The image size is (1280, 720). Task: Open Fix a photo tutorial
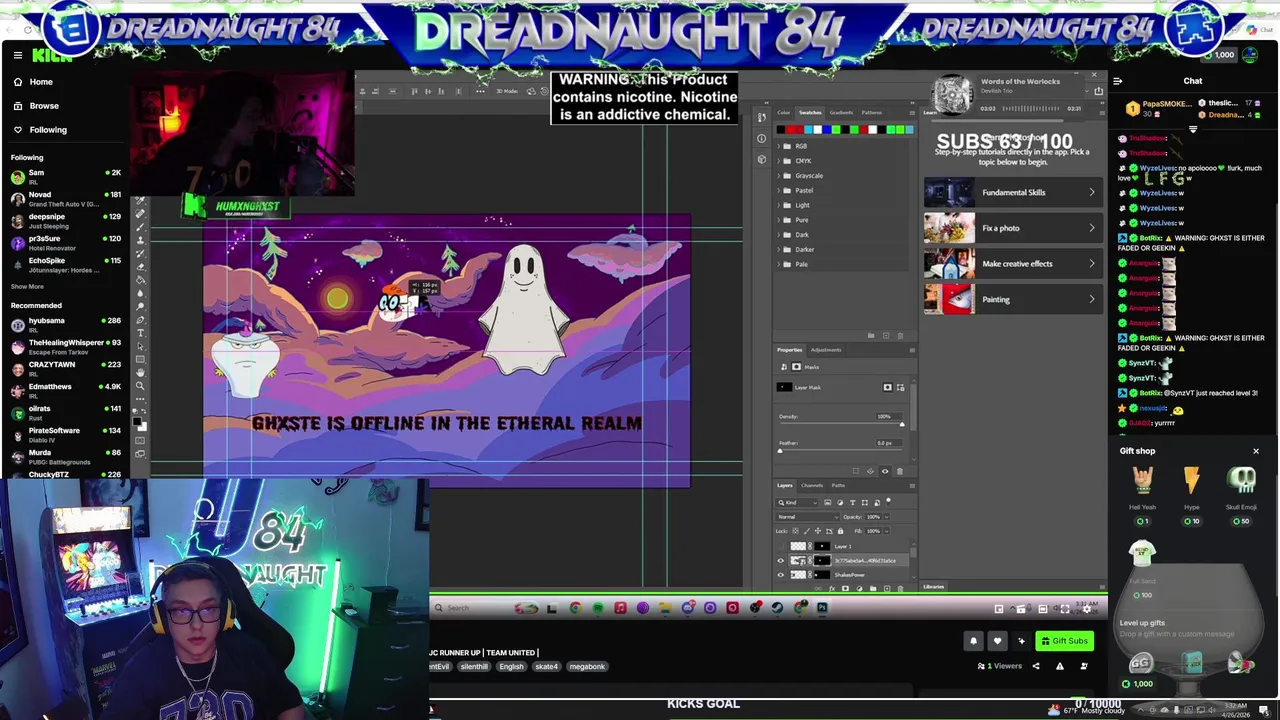[x=1013, y=228]
